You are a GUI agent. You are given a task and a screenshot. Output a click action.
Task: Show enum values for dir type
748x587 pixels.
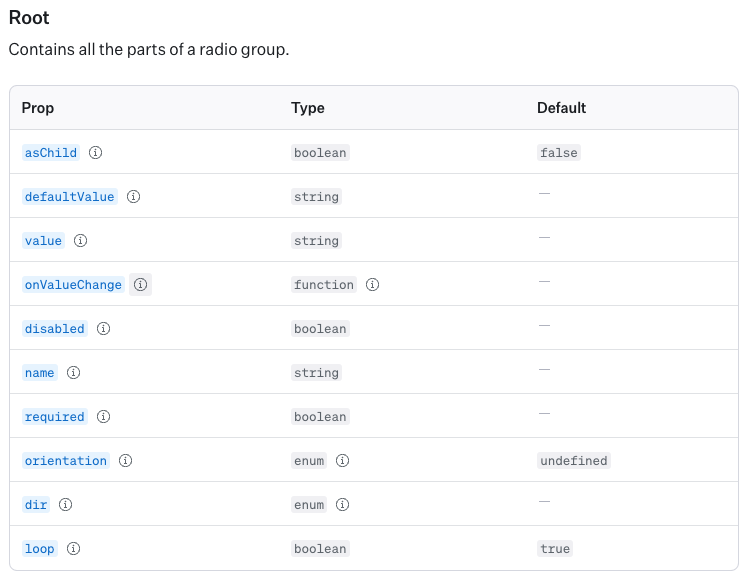coord(342,505)
